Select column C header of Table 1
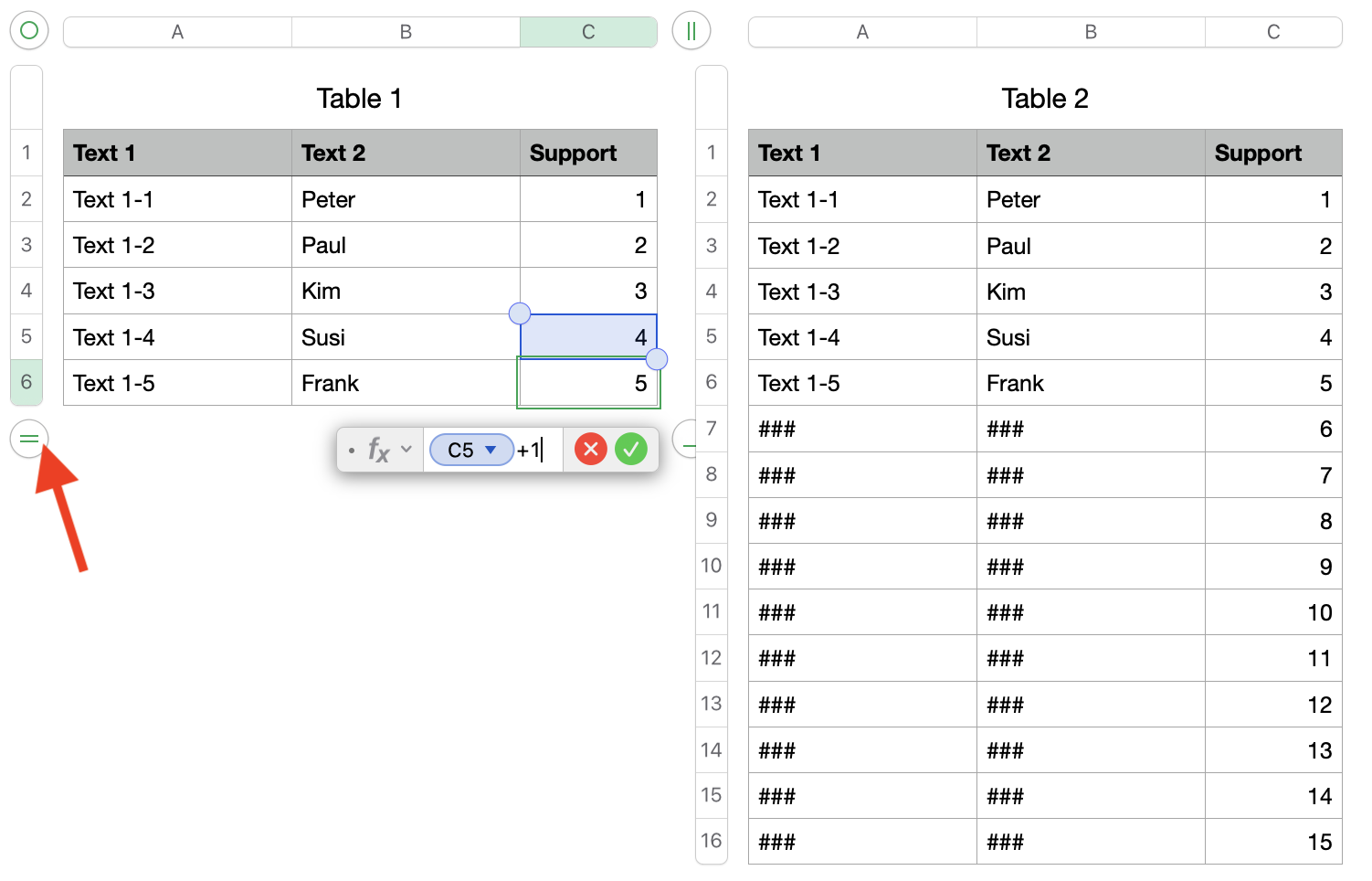The height and width of the screenshot is (881, 1372). coord(588,32)
